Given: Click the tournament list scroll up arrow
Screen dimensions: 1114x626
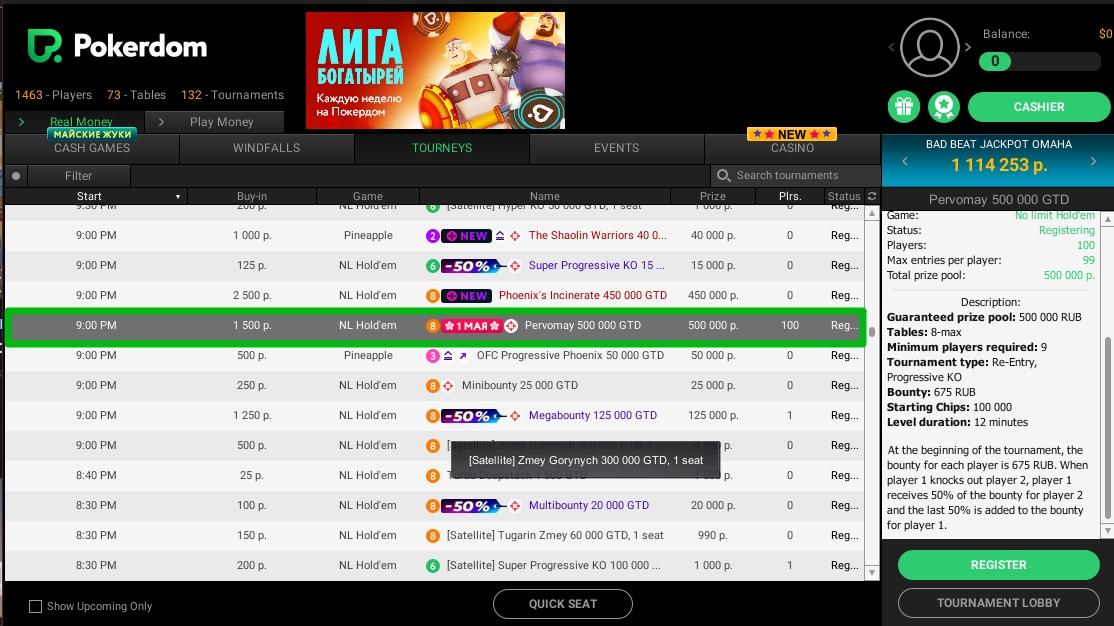Looking at the screenshot, I should coord(872,213).
